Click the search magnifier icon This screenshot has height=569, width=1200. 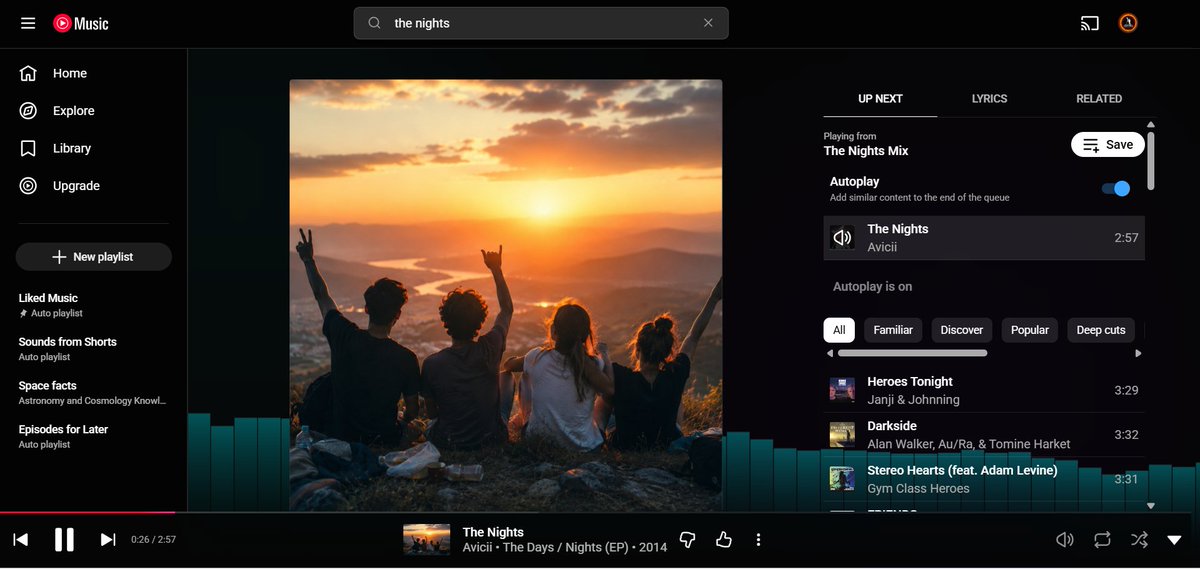[x=375, y=23]
